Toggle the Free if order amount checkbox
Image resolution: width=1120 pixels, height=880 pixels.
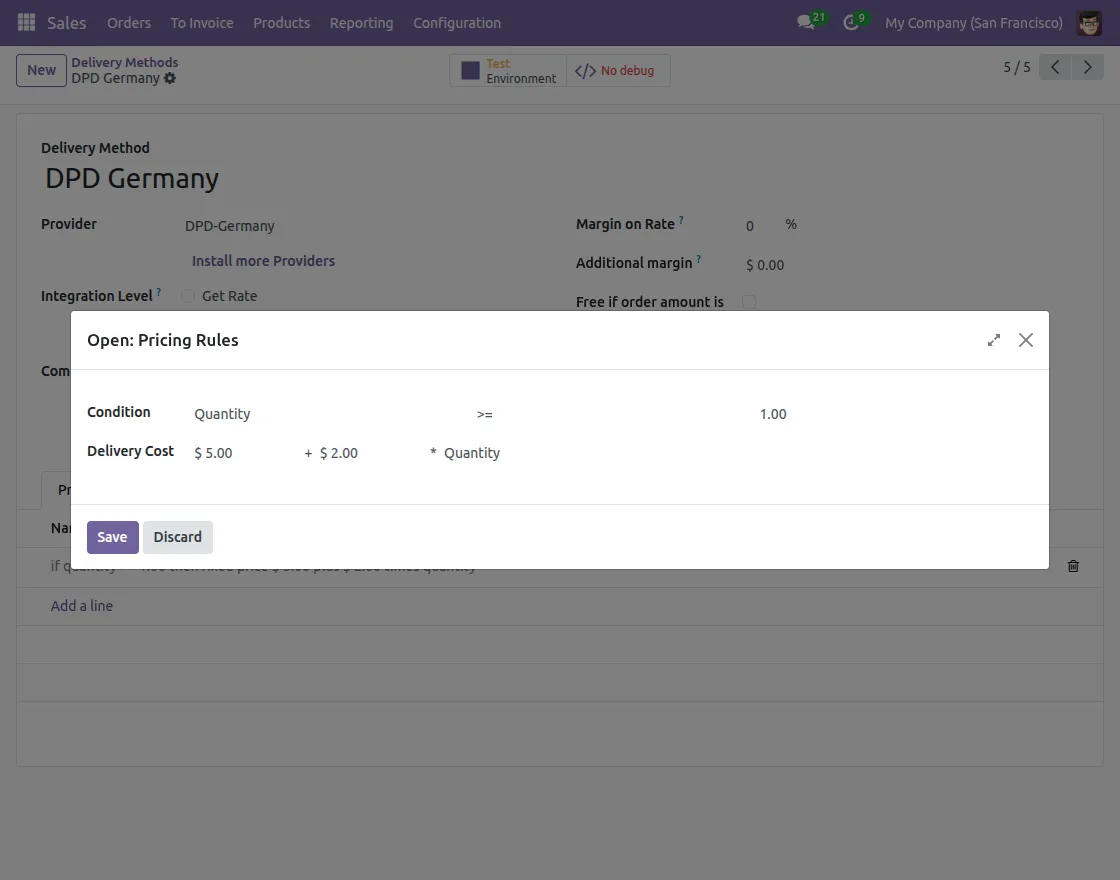pyautogui.click(x=749, y=302)
